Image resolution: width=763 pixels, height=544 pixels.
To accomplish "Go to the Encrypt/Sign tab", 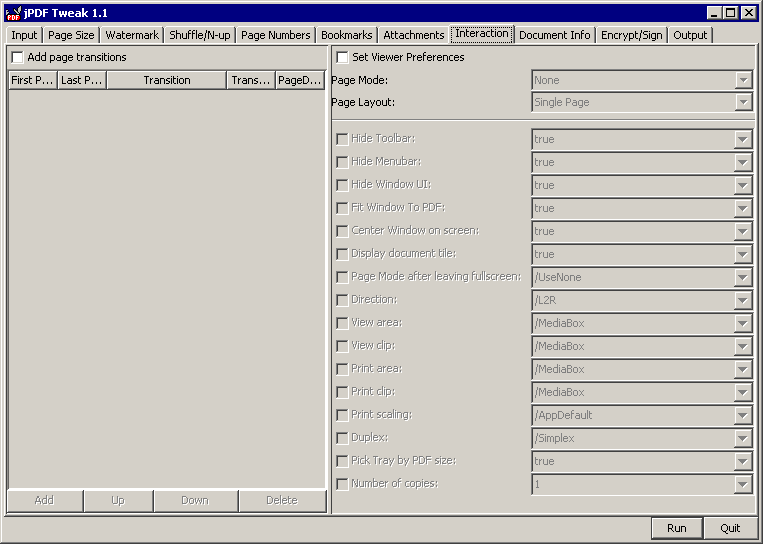I will point(631,35).
